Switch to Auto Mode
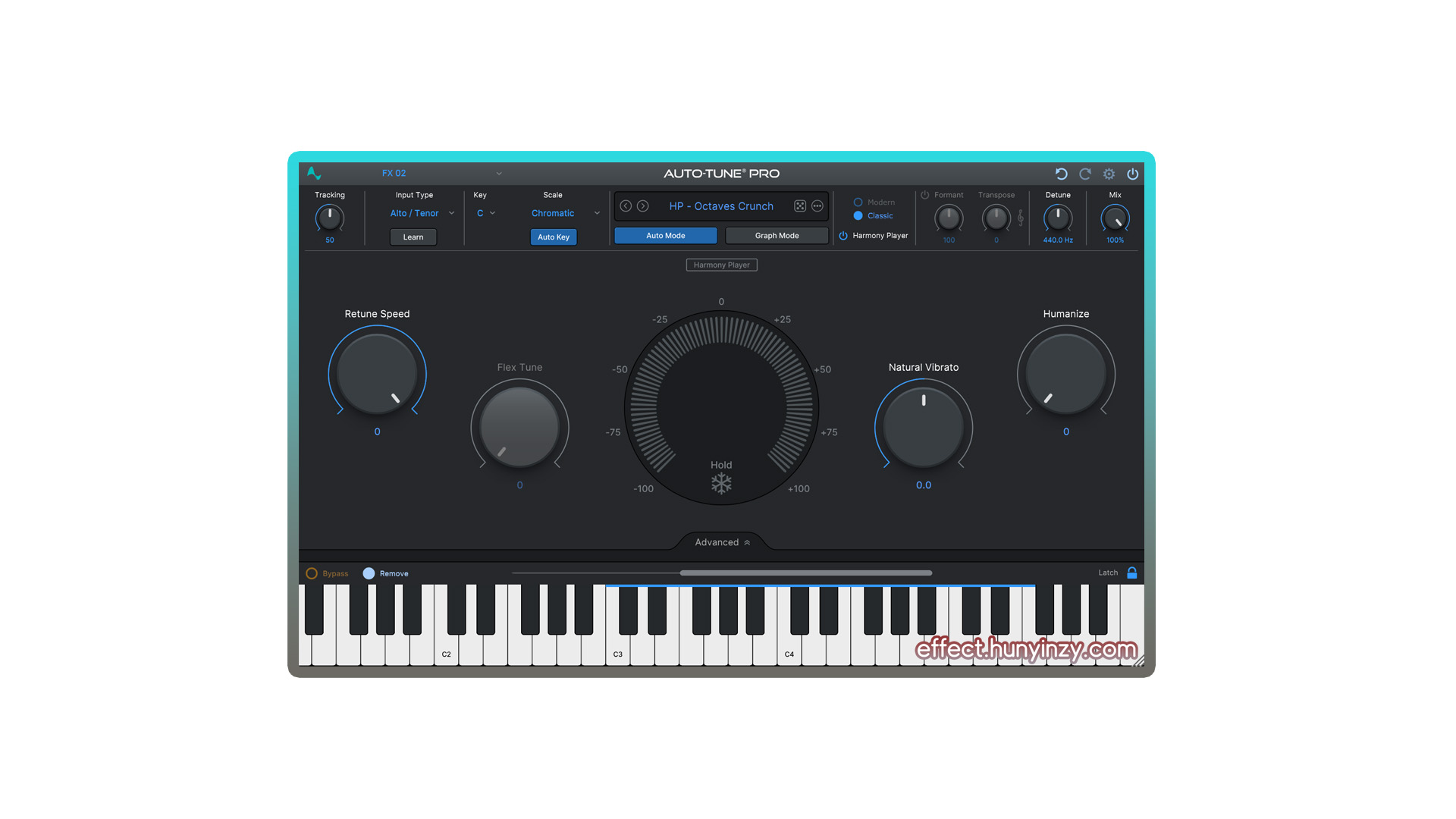 (665, 235)
